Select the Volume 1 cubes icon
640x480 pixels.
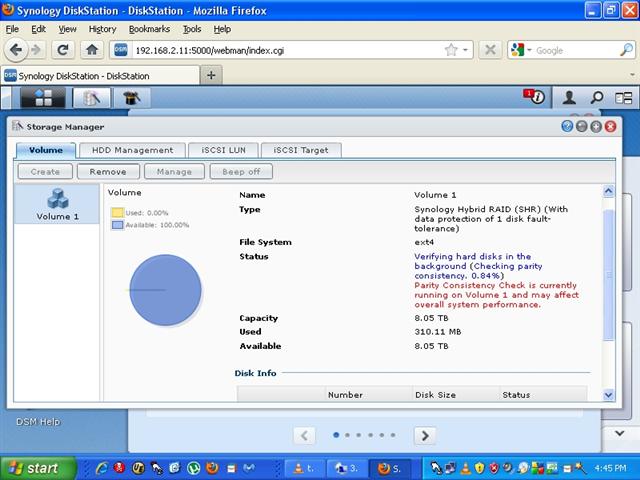click(58, 199)
